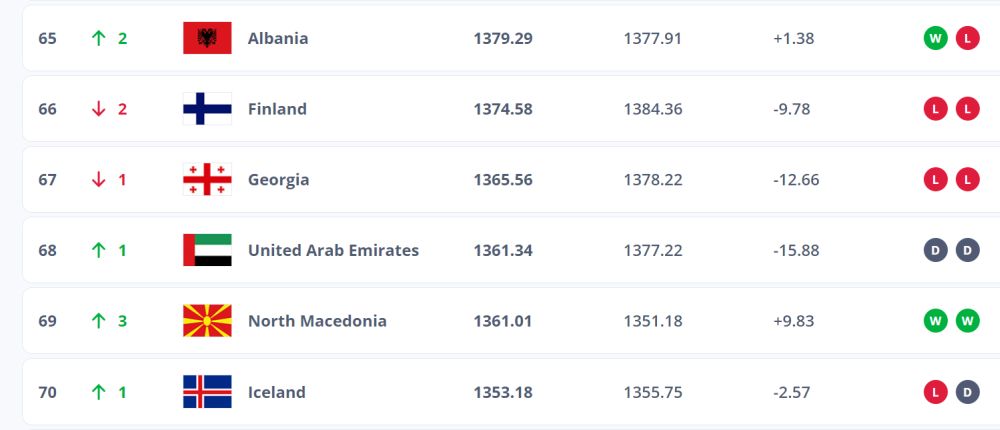The width and height of the screenshot is (1000, 430).
Task: Click the North Macedonia flag icon
Action: coord(207,321)
